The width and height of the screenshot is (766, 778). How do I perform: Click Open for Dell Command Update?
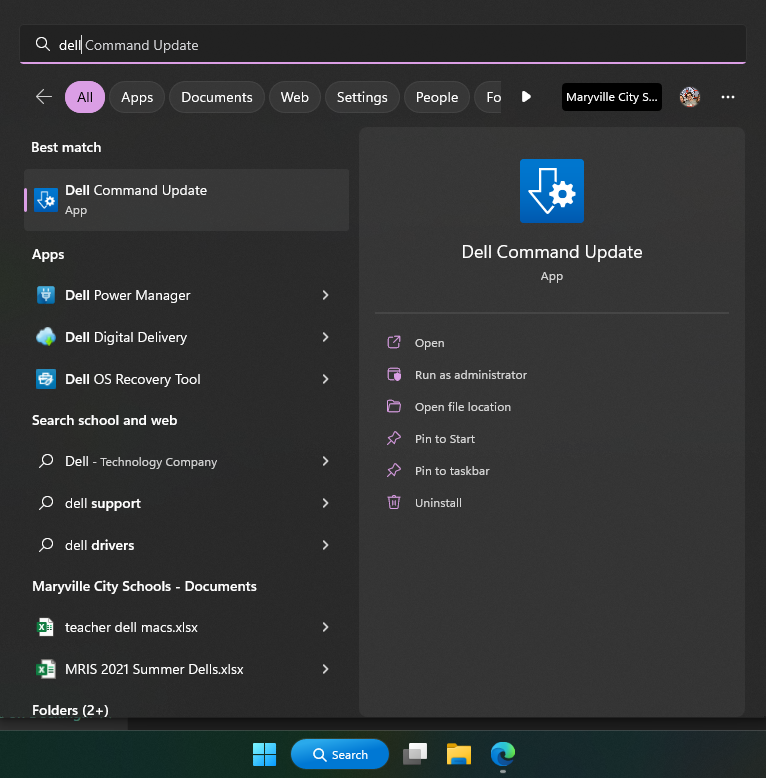pos(430,343)
